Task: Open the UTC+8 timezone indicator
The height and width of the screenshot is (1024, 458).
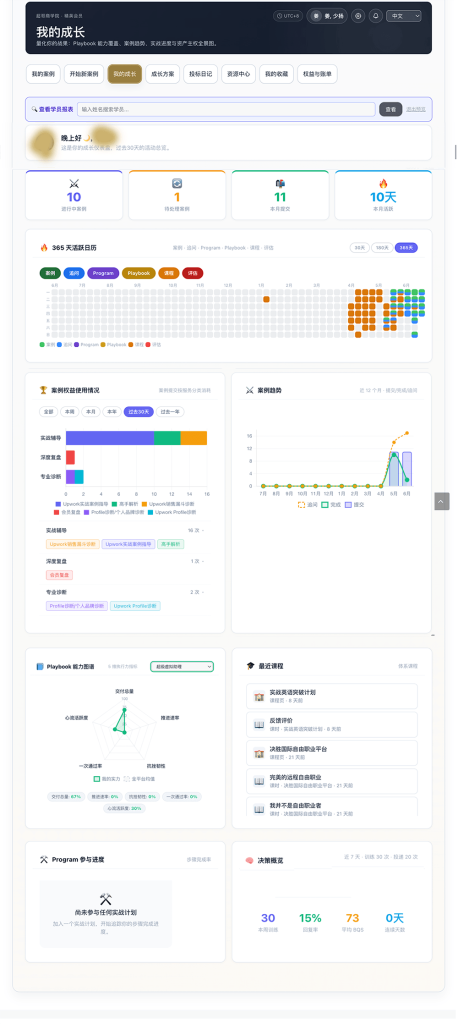Action: tap(288, 16)
